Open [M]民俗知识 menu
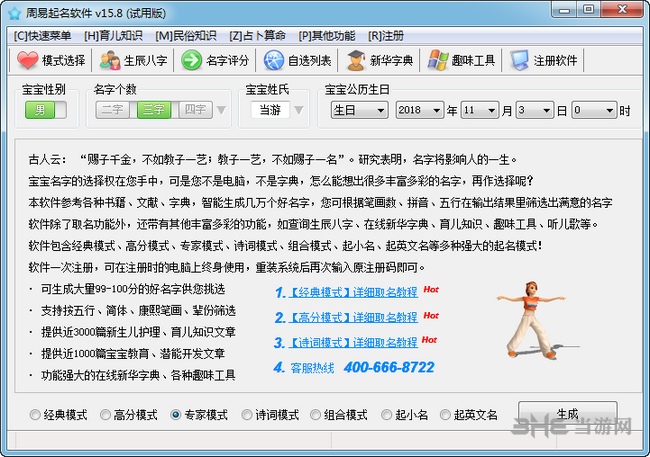 tap(186, 36)
